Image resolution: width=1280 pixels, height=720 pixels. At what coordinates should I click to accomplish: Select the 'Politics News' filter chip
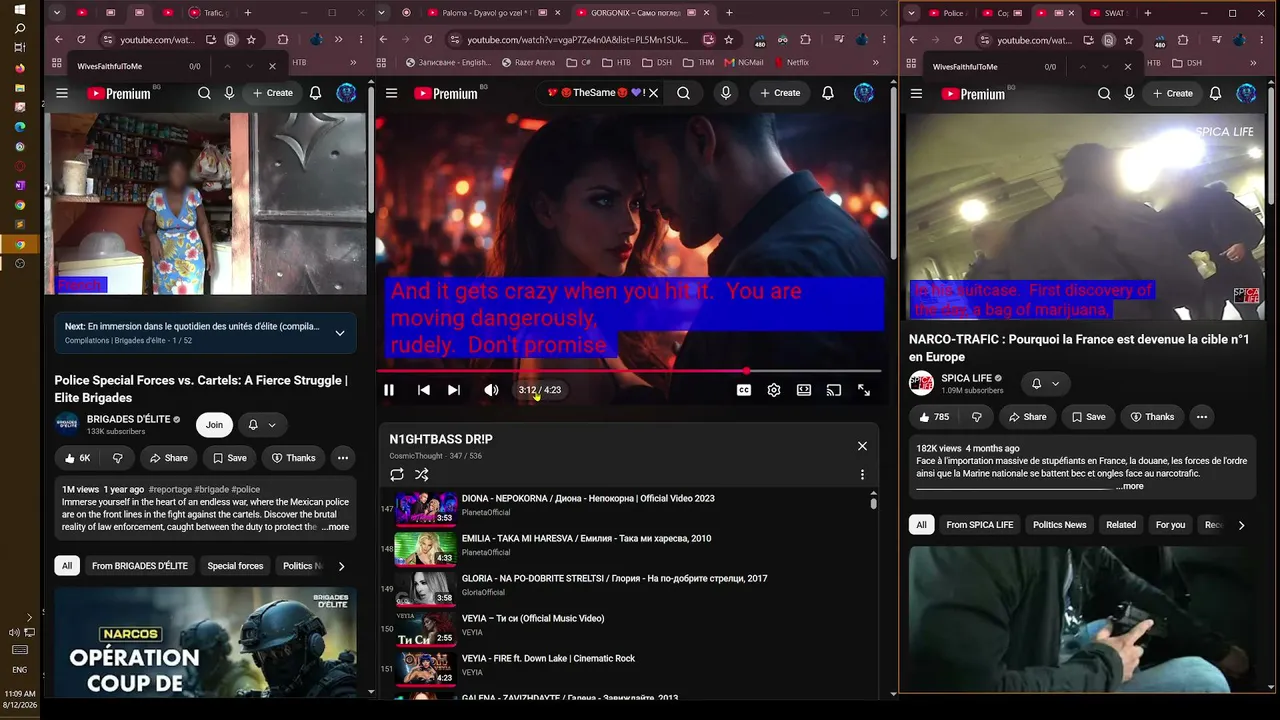(1060, 525)
